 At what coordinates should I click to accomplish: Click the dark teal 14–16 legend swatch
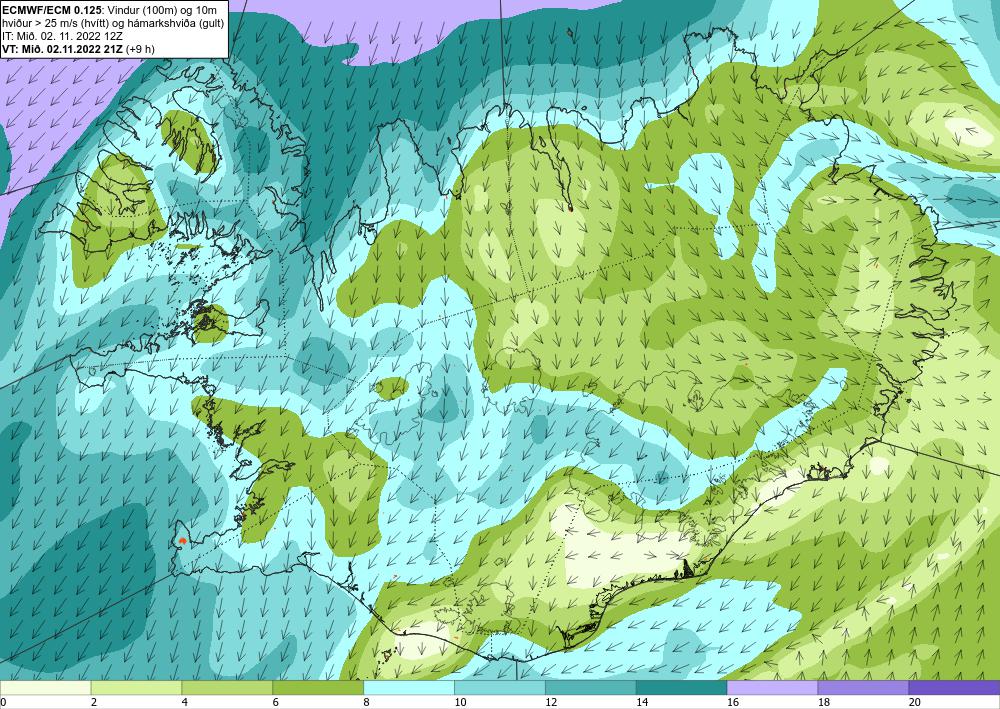(x=682, y=688)
